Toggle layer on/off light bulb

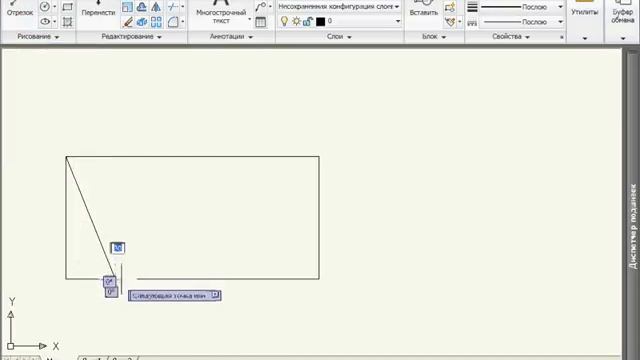(284, 21)
